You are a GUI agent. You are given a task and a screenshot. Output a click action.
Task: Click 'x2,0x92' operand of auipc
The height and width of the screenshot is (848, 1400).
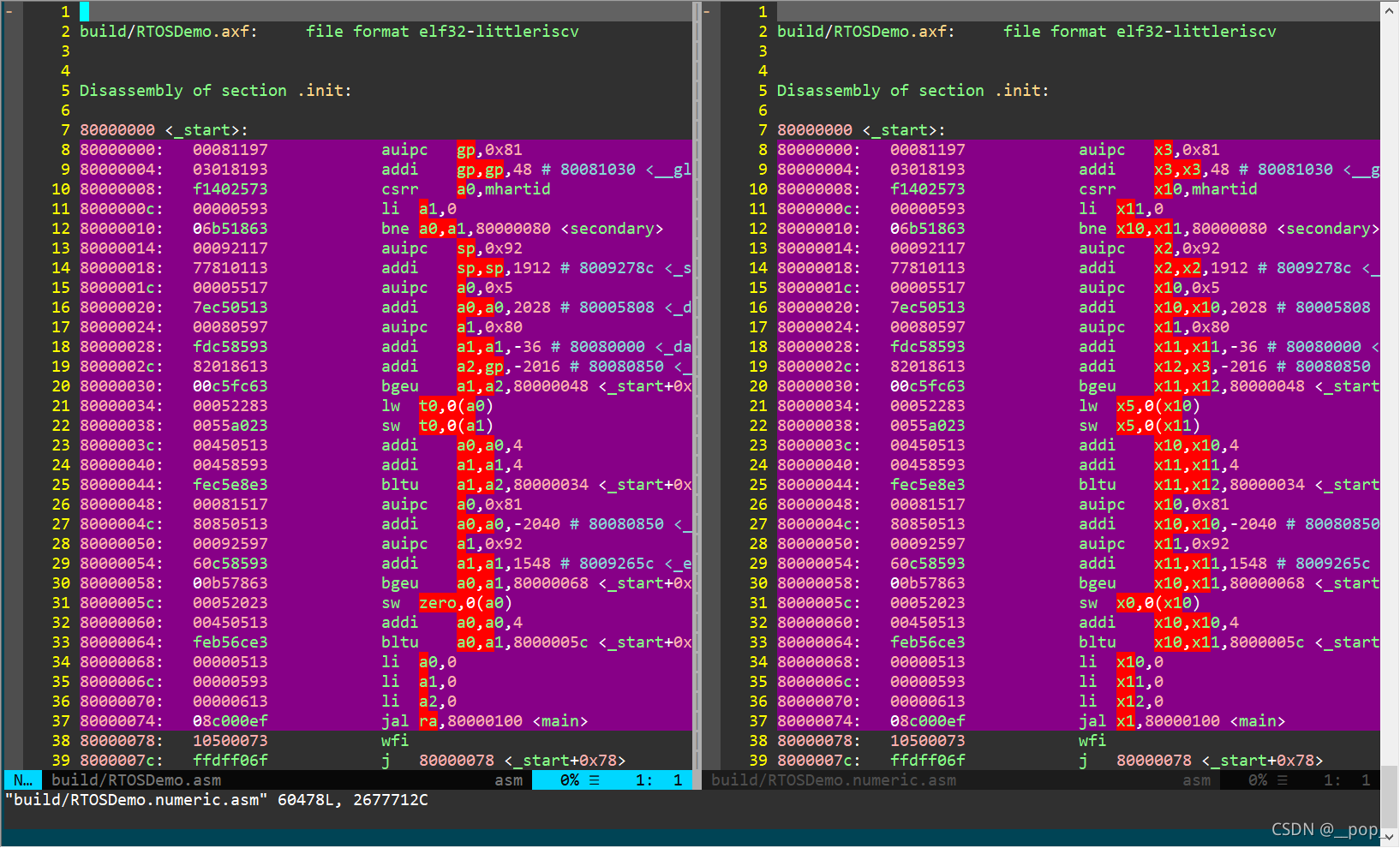pyautogui.click(x=1187, y=248)
